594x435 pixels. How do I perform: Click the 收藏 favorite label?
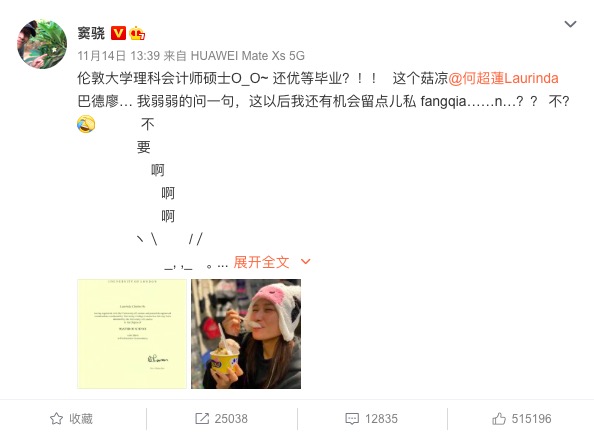tap(81, 419)
